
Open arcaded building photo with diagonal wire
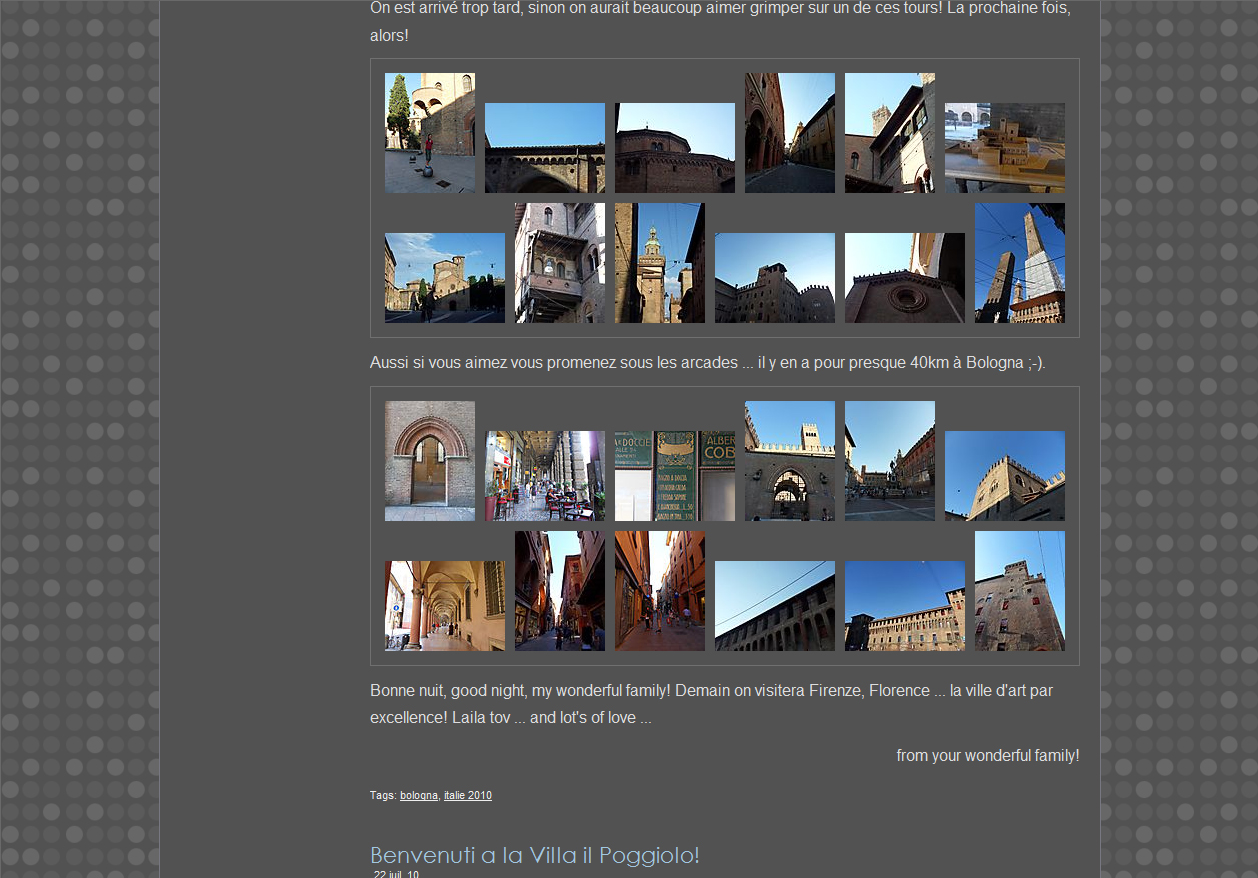tap(774, 606)
